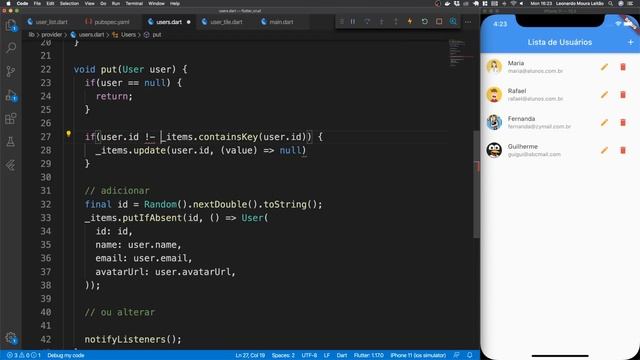Click the editor vertical scrollbar

[x=476, y=184]
